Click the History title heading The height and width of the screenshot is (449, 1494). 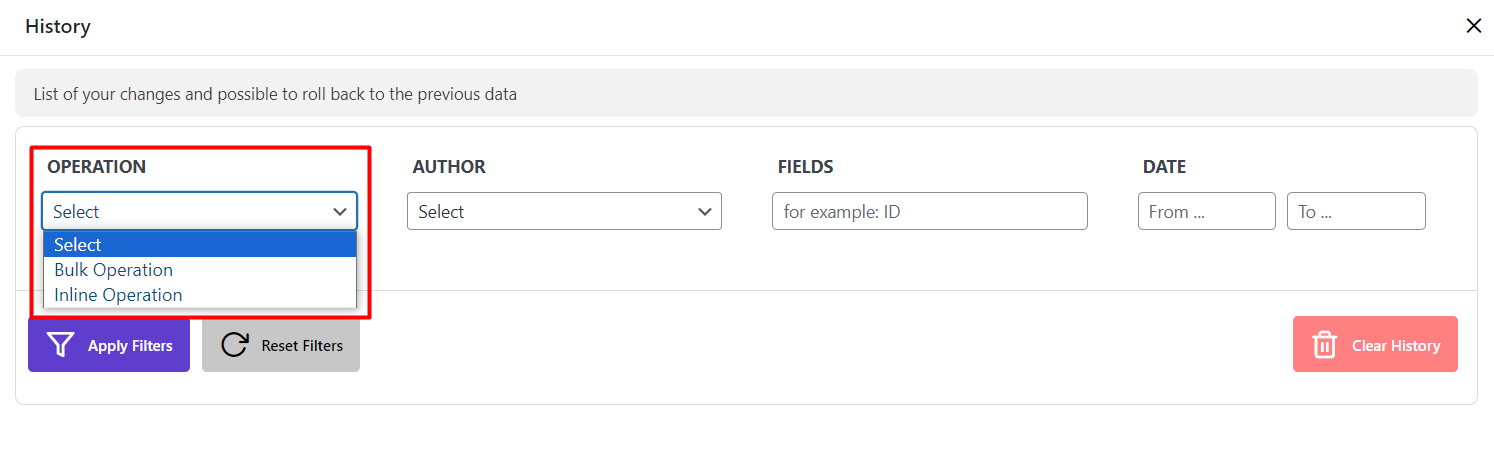click(x=58, y=27)
